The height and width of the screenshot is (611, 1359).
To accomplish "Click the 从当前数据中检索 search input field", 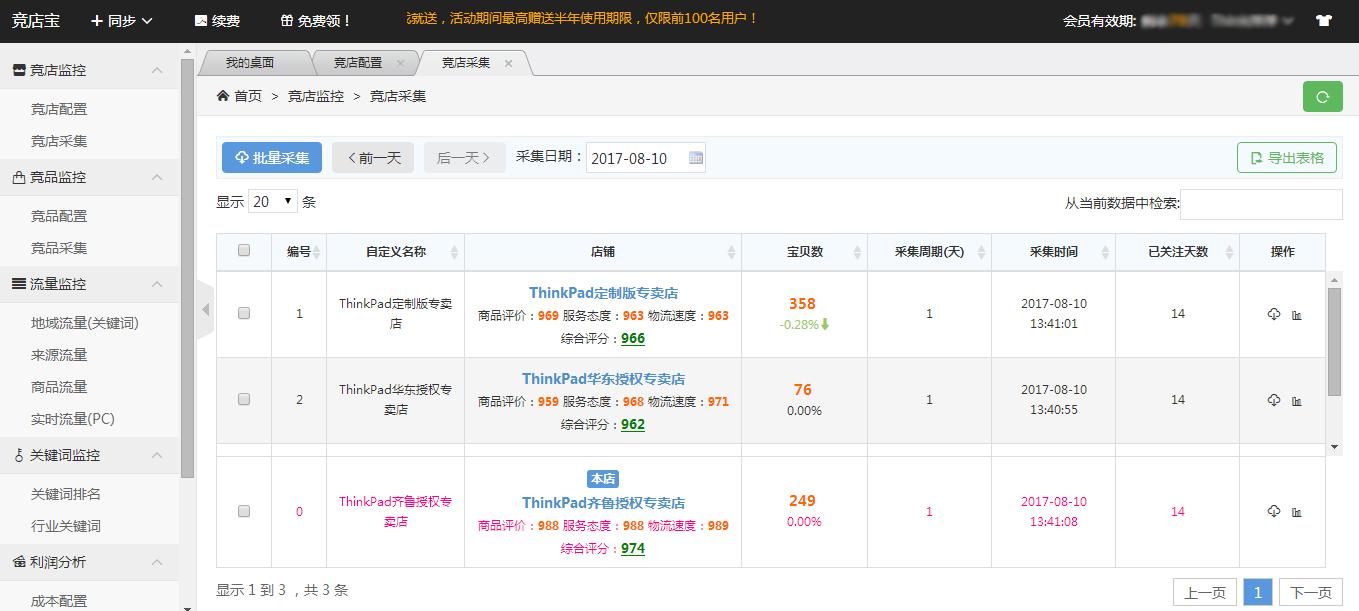I will (x=1261, y=204).
